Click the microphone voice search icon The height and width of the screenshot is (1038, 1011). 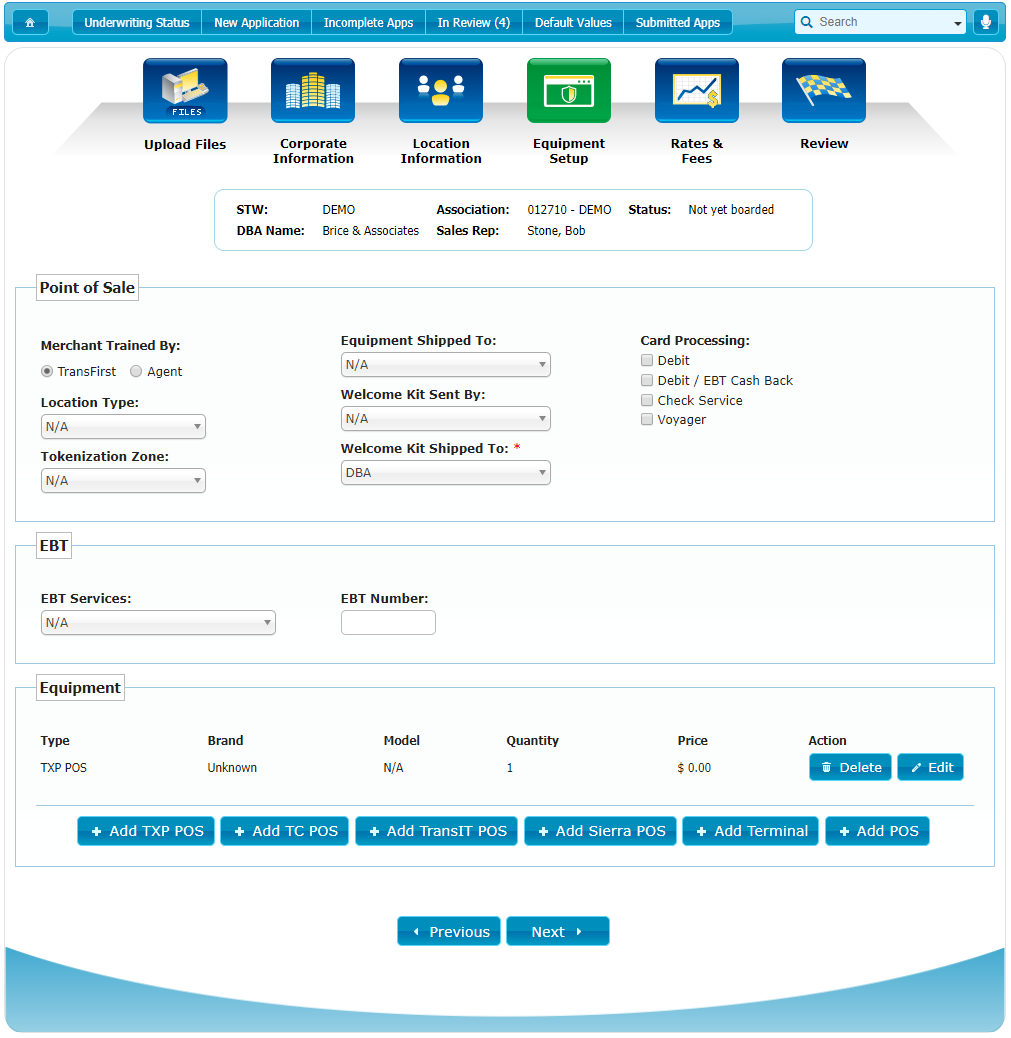[985, 22]
